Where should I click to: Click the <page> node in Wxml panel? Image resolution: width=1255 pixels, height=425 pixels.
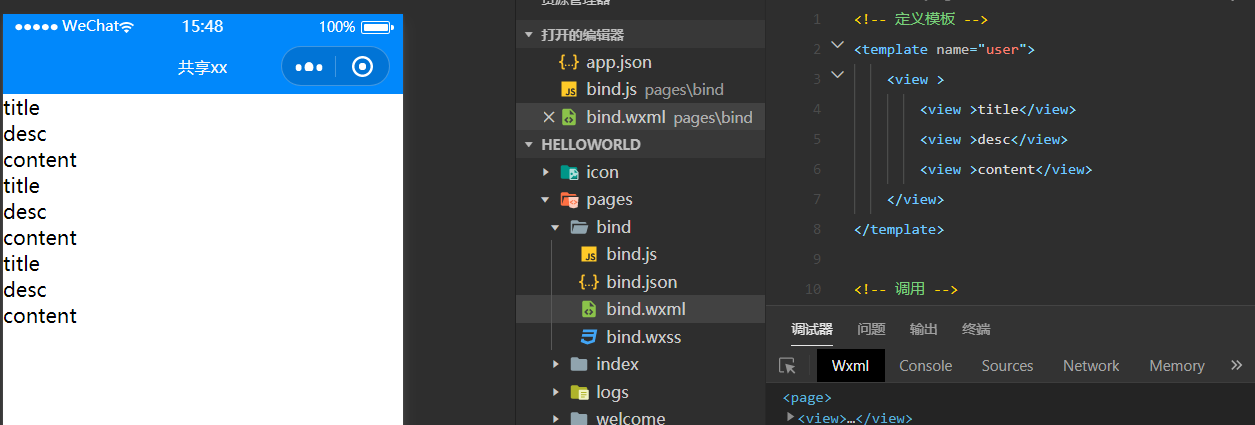tap(807, 398)
